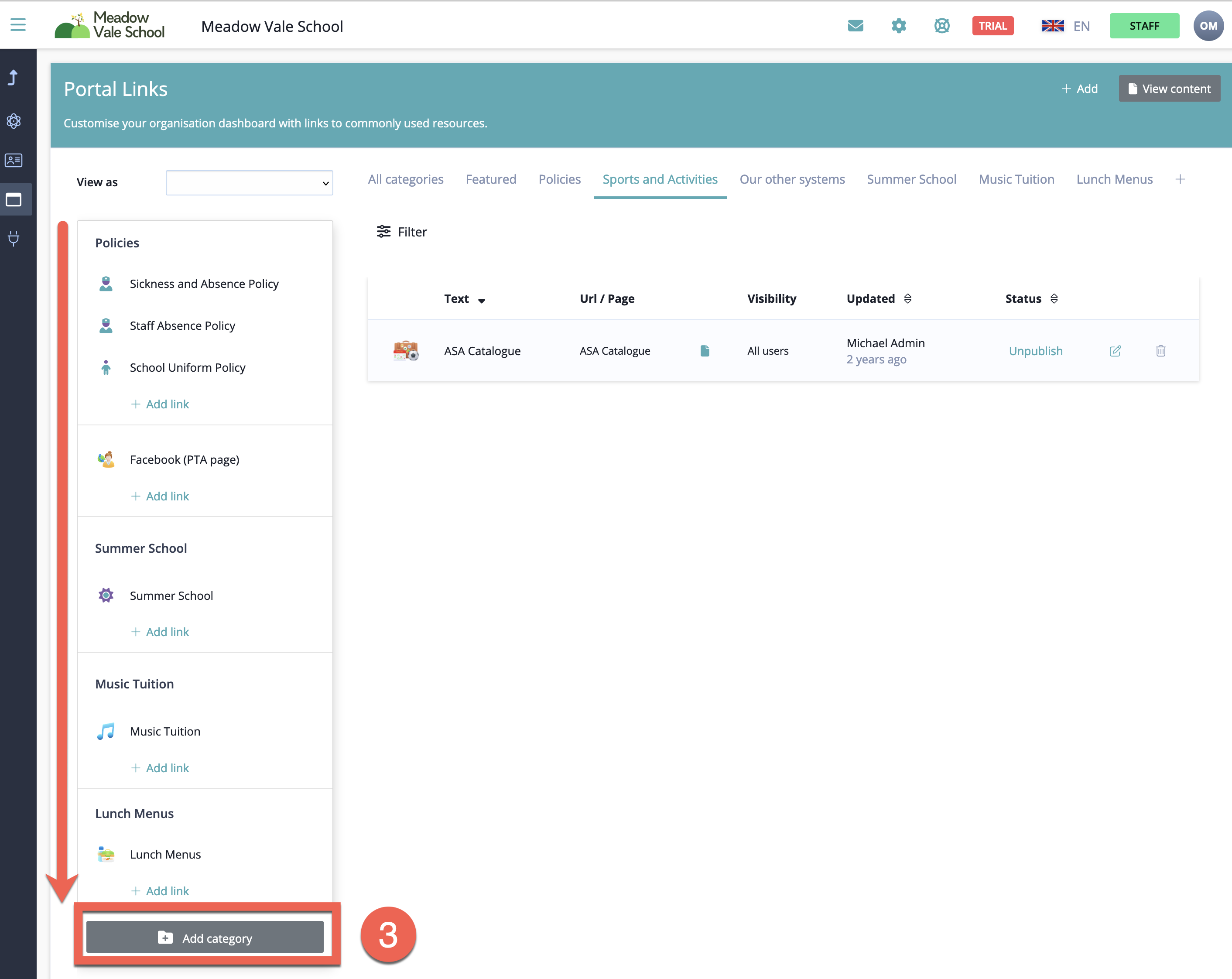Image resolution: width=1232 pixels, height=979 pixels.
Task: Add link under Lunch Menus
Action: (x=160, y=891)
